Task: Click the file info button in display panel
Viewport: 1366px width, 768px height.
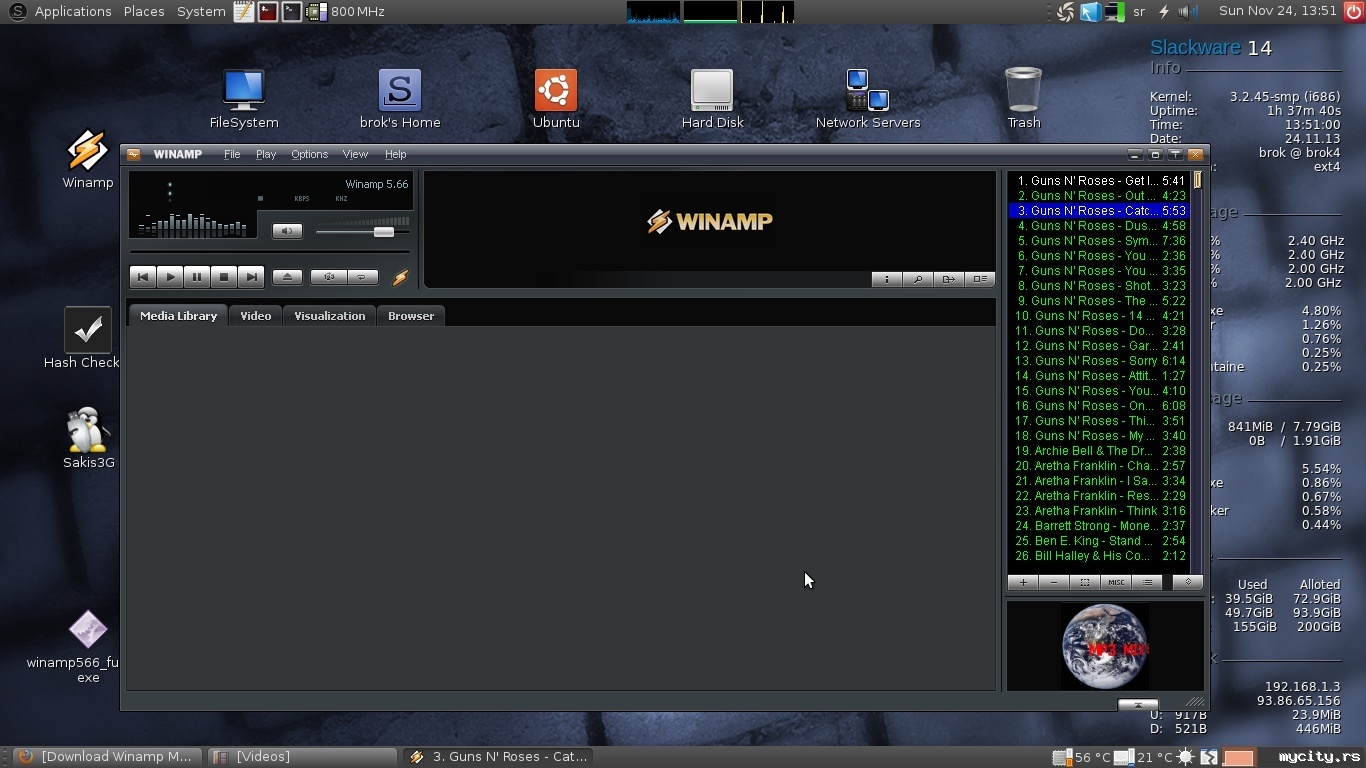Action: (886, 279)
